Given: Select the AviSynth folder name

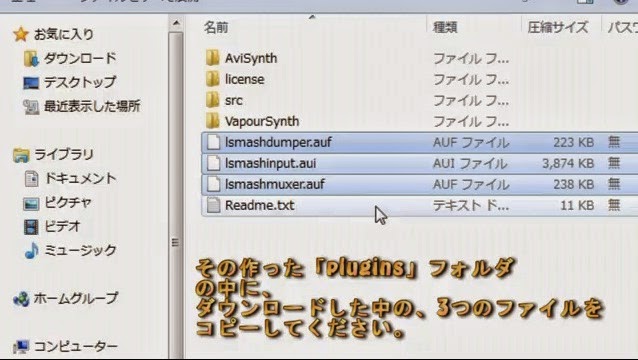Looking at the screenshot, I should pyautogui.click(x=251, y=58).
